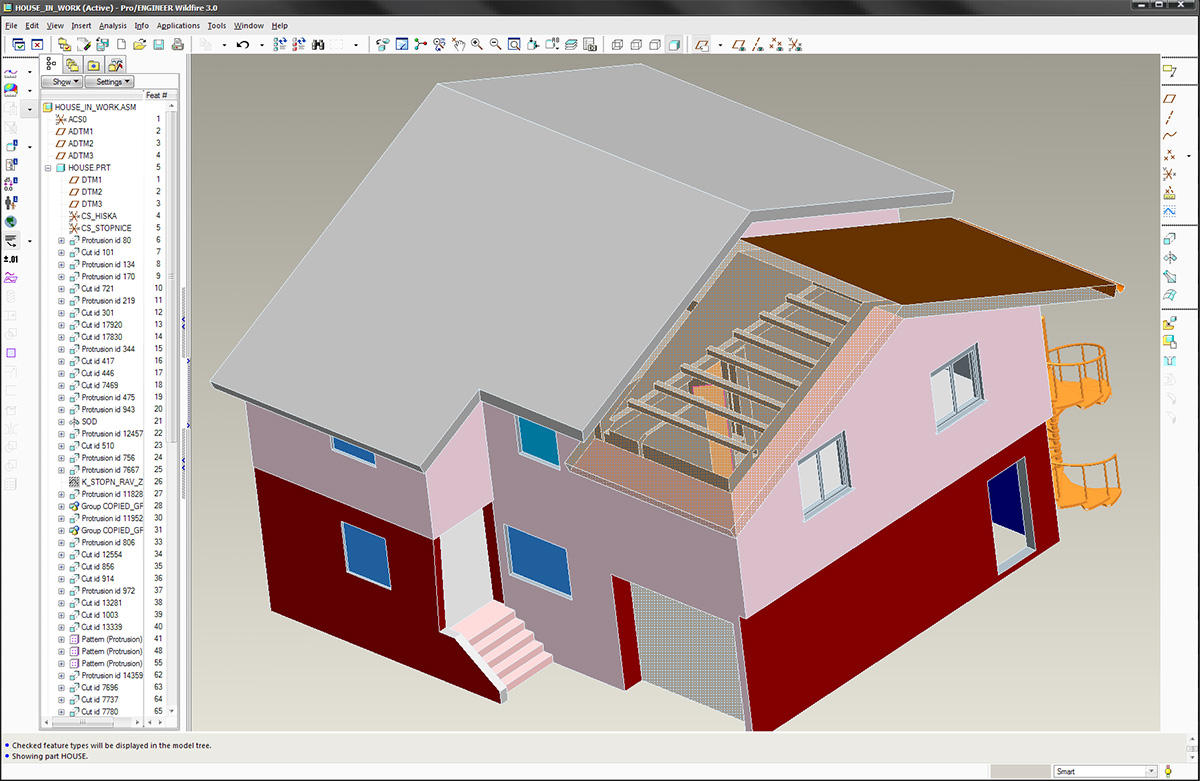Viewport: 1200px width, 781px height.
Task: Expand Protrusion id 134 node
Action: (62, 264)
